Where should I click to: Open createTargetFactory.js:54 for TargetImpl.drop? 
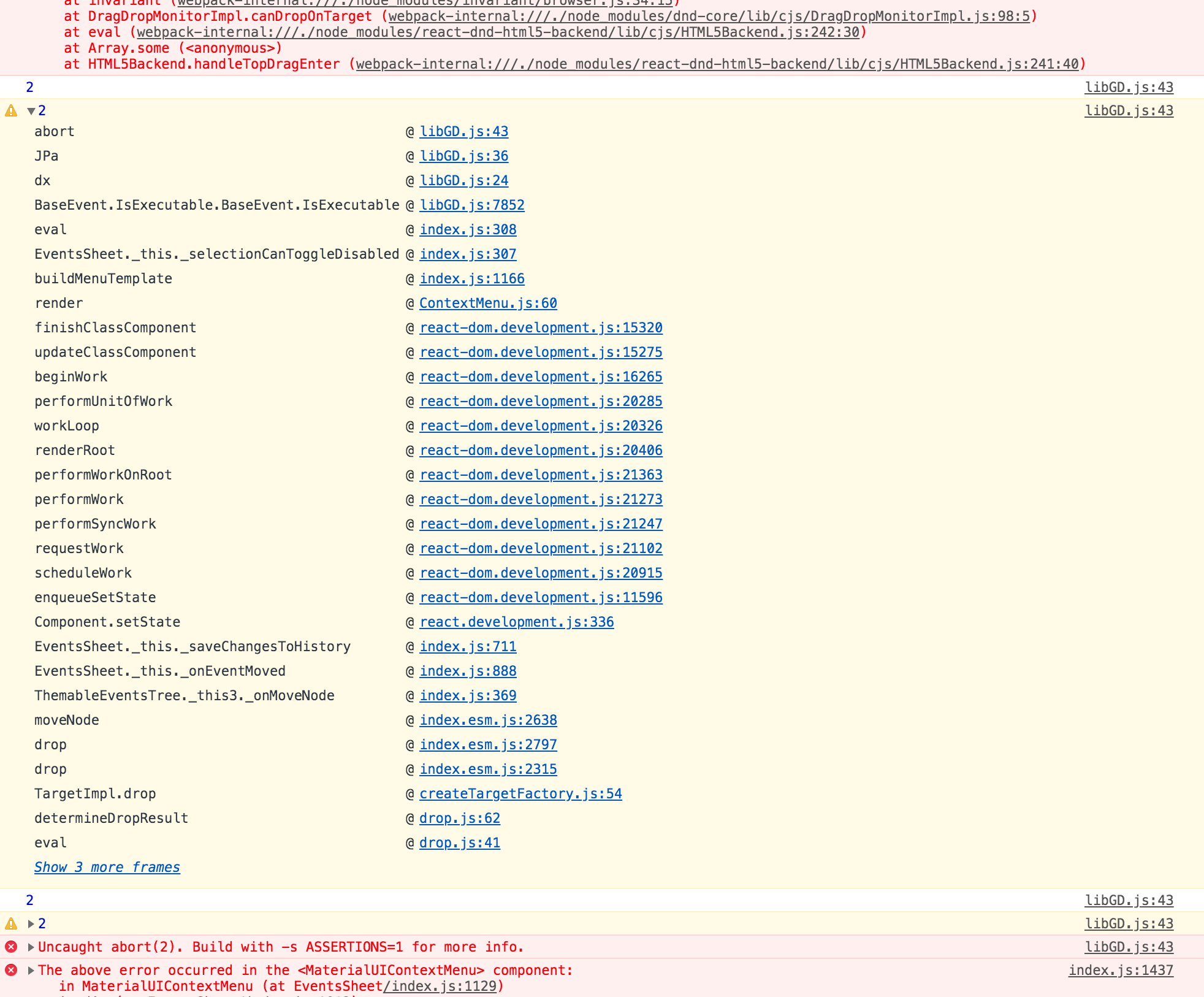[x=520, y=793]
